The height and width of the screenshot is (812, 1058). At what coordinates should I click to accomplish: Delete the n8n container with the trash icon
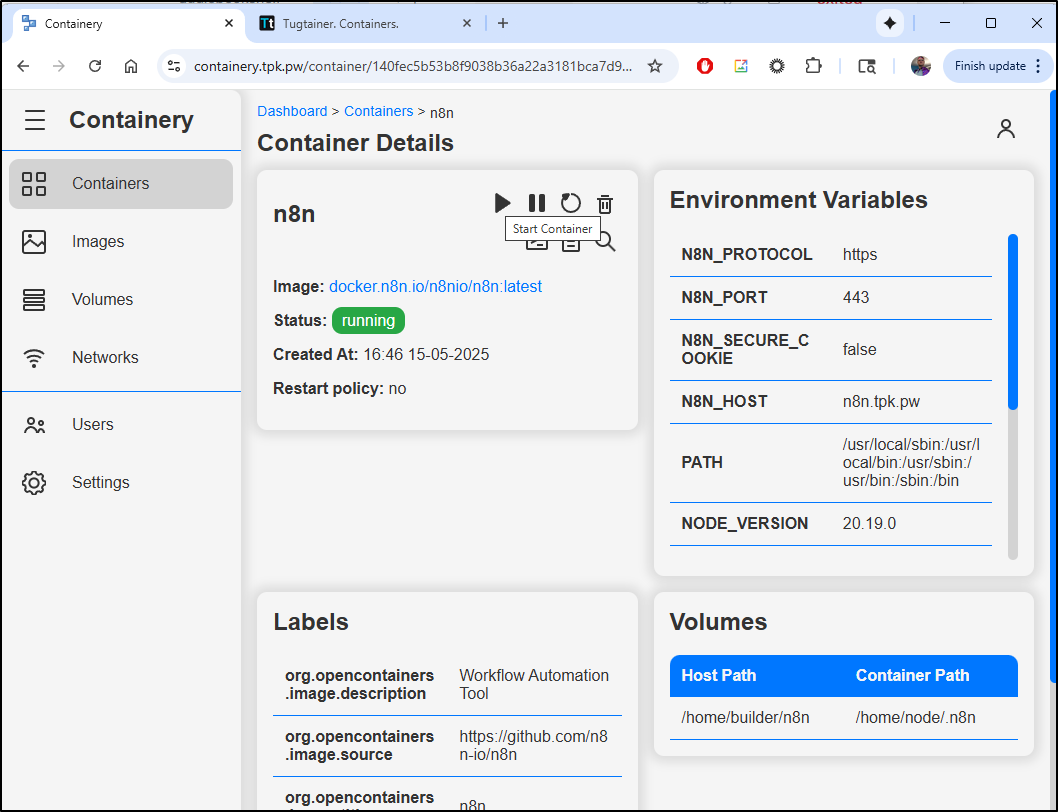click(x=605, y=203)
